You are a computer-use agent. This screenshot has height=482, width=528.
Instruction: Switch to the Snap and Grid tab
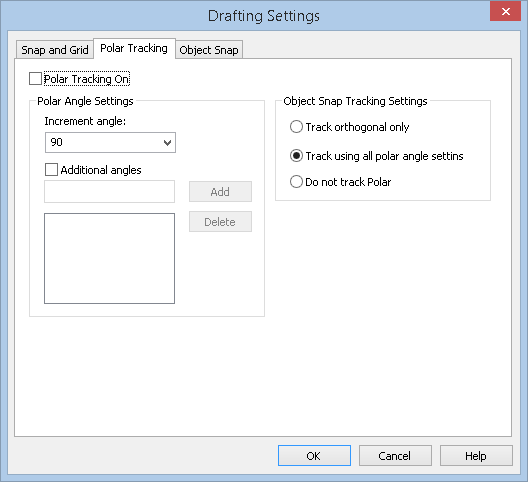pyautogui.click(x=55, y=50)
